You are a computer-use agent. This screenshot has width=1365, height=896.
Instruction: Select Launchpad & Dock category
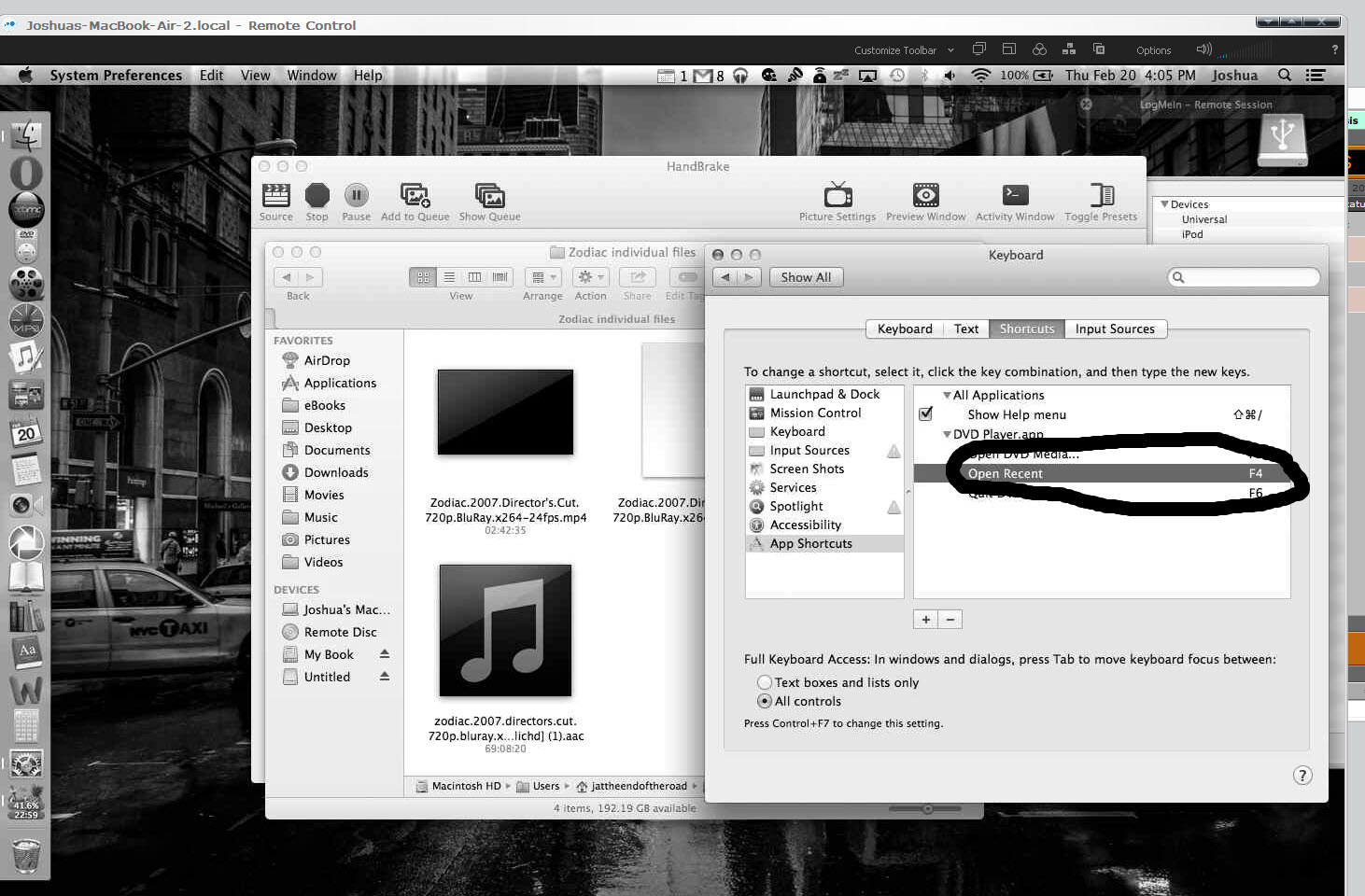point(824,394)
